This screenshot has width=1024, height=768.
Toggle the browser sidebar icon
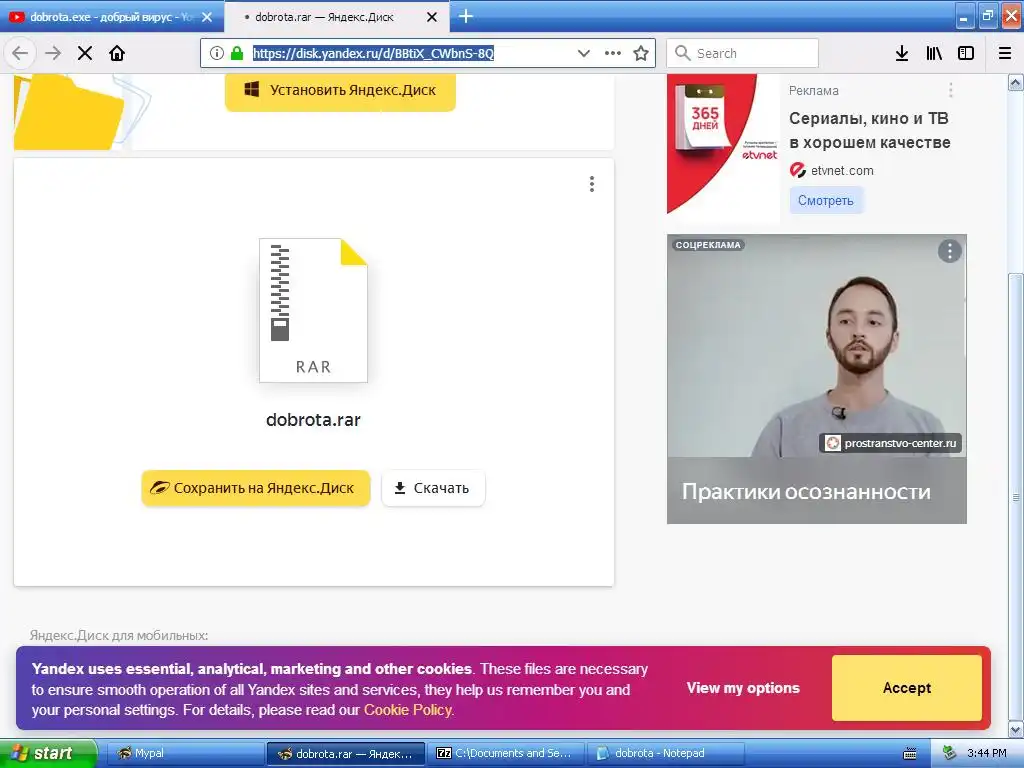(966, 54)
